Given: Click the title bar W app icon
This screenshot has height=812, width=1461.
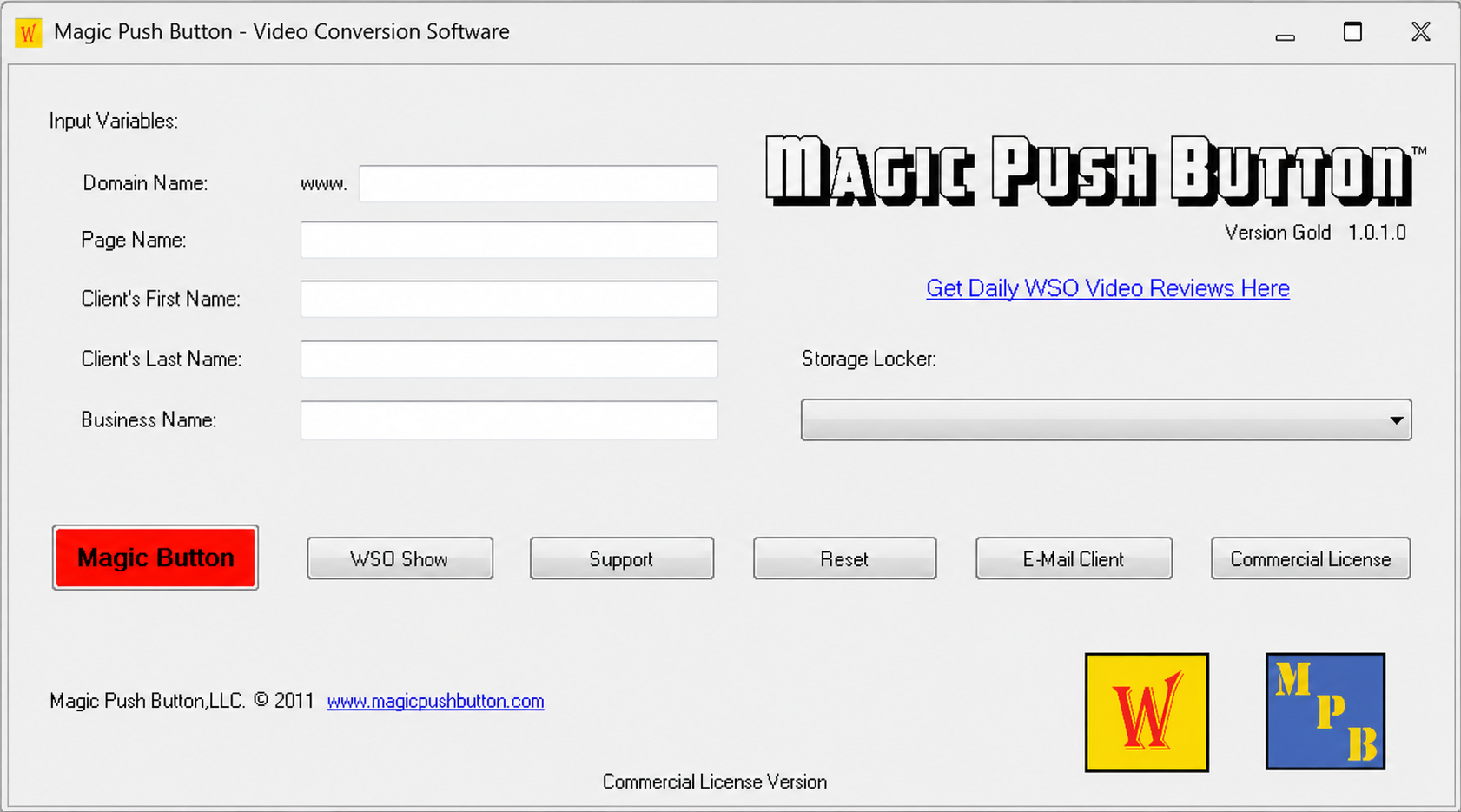Looking at the screenshot, I should [x=28, y=33].
